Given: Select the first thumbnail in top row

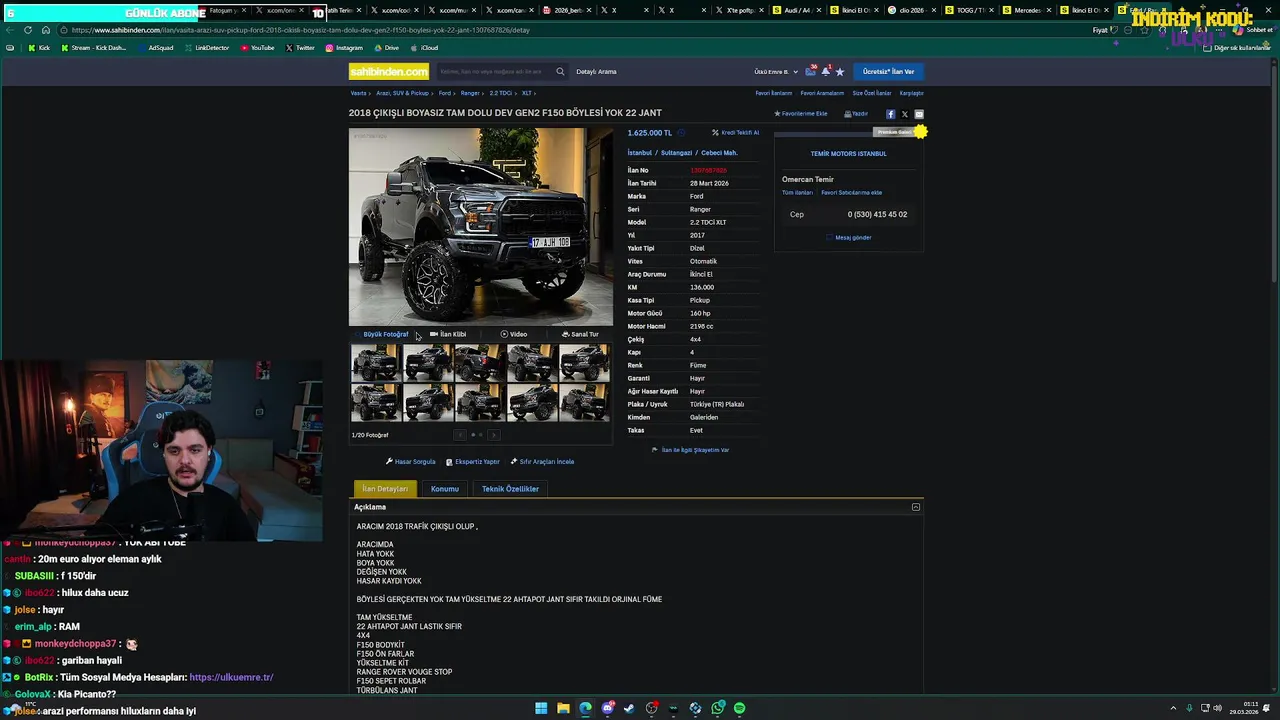Looking at the screenshot, I should [x=375, y=362].
